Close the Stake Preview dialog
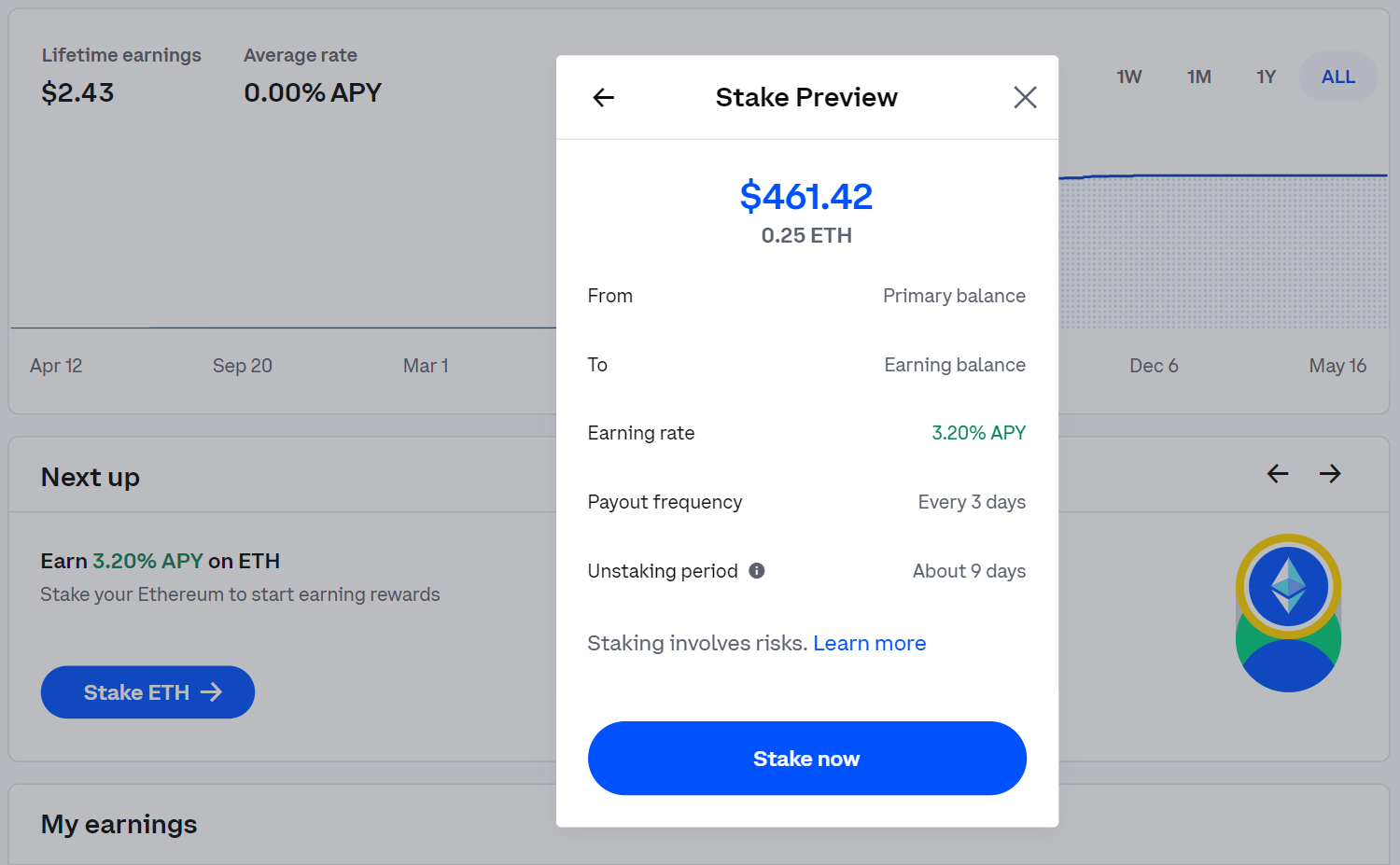Image resolution: width=1400 pixels, height=865 pixels. [1025, 97]
